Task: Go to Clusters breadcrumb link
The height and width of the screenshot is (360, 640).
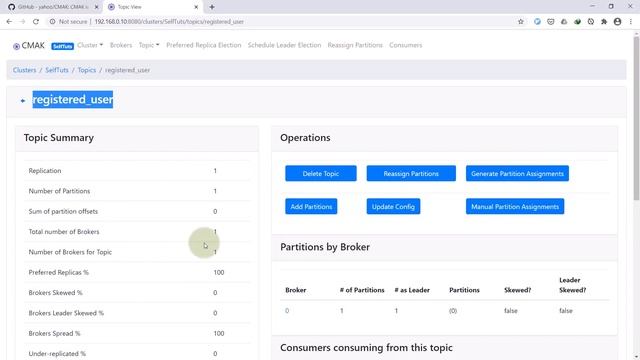Action: click(x=24, y=70)
